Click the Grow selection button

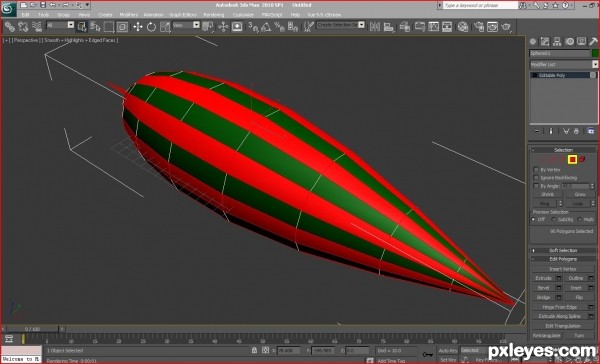click(580, 194)
